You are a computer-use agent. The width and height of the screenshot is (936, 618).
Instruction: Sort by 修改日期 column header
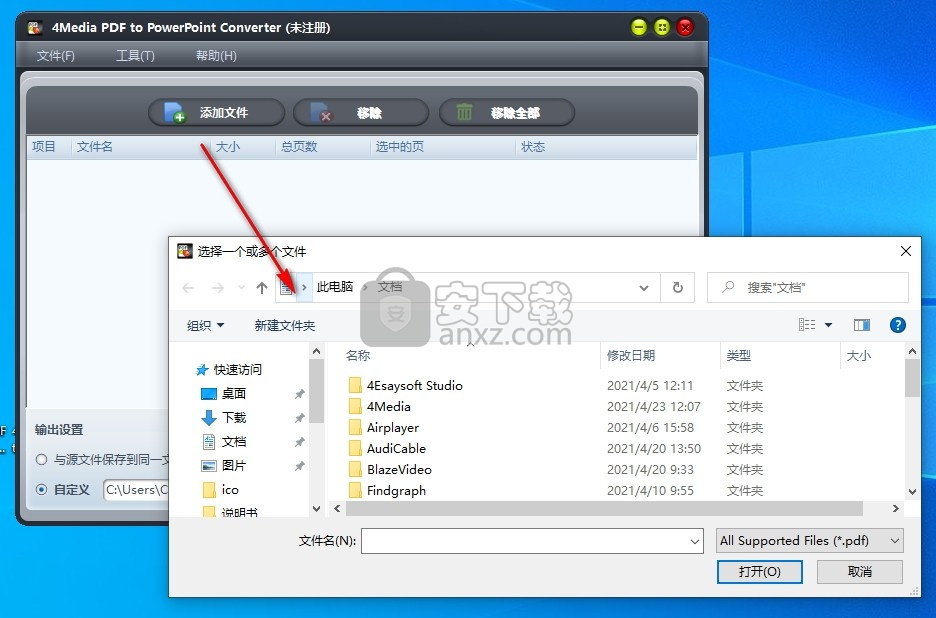pyautogui.click(x=631, y=356)
